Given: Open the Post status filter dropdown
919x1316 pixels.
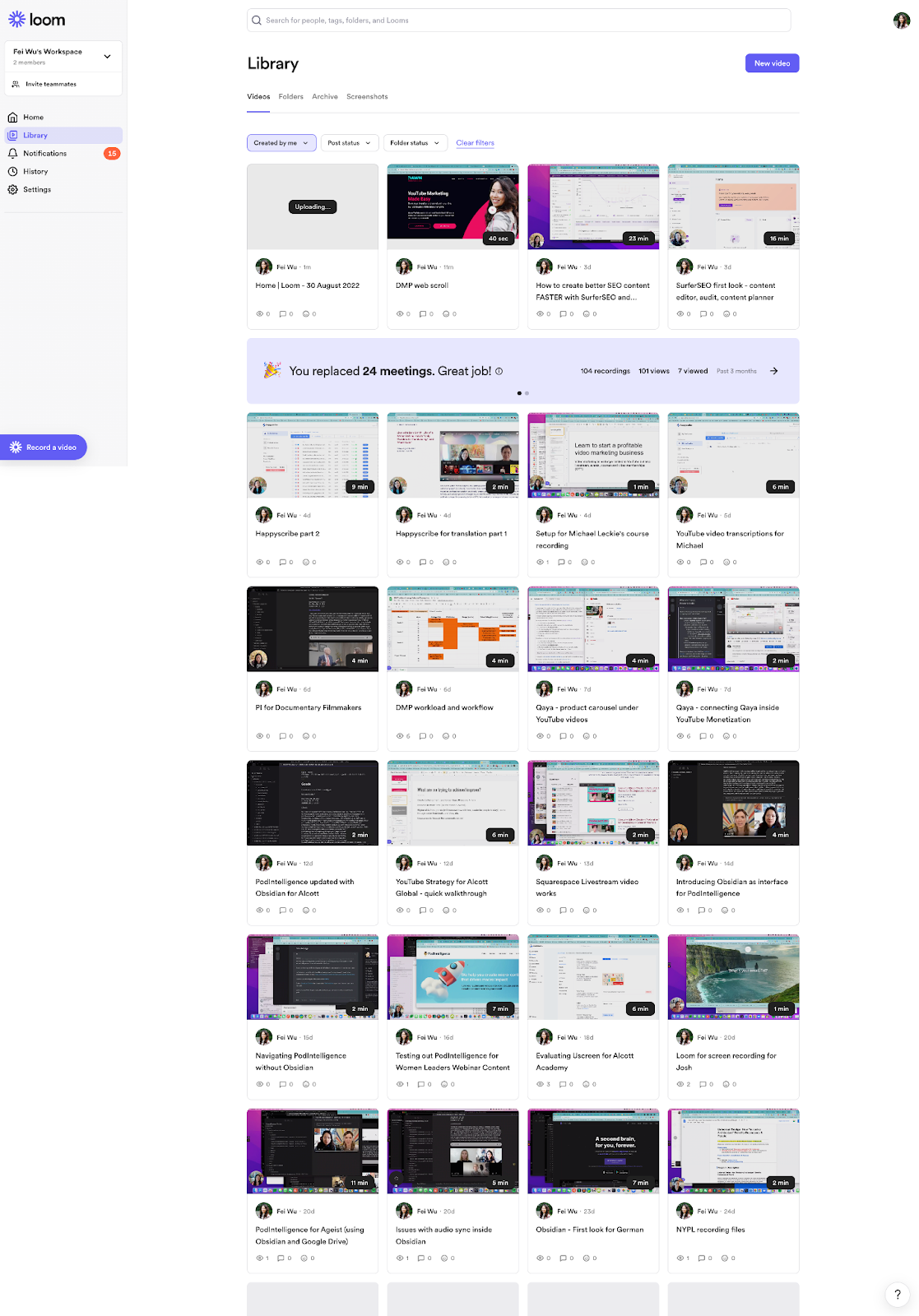Looking at the screenshot, I should pos(350,143).
